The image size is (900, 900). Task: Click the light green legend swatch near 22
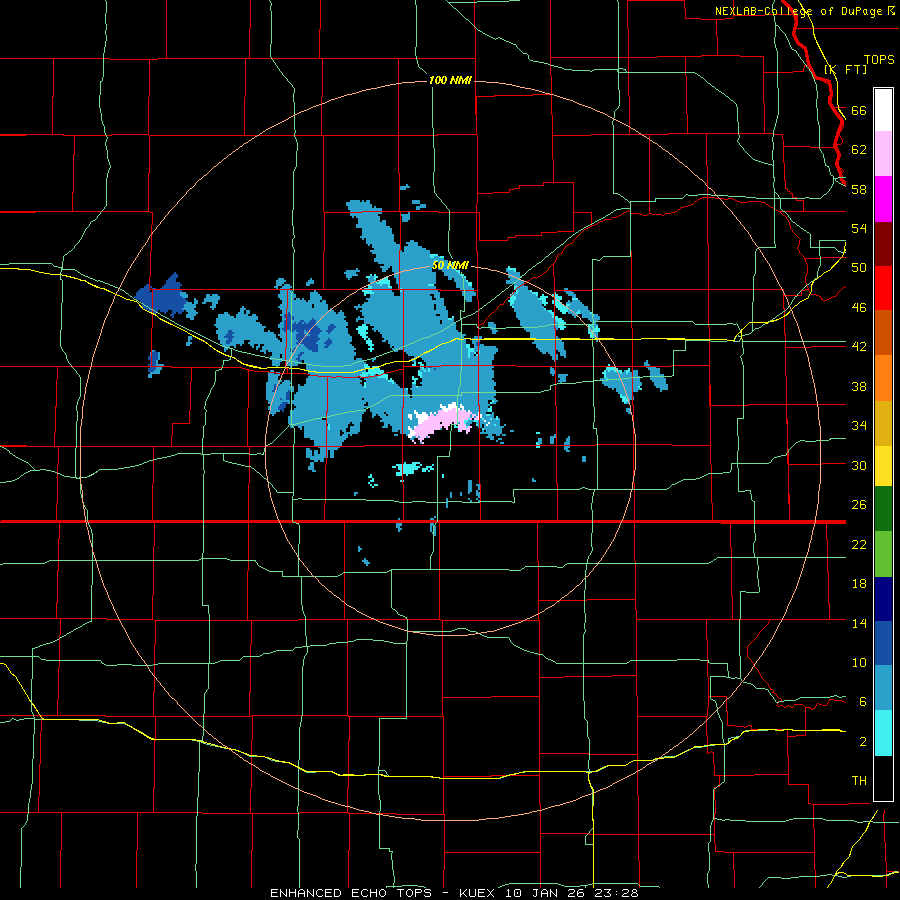[x=883, y=554]
